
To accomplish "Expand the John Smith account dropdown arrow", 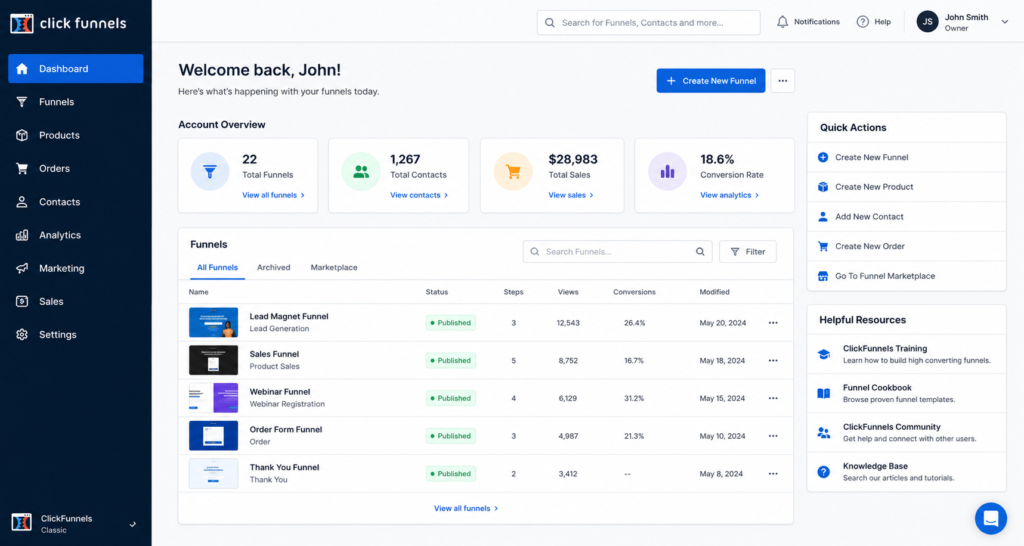I will tap(1005, 22).
